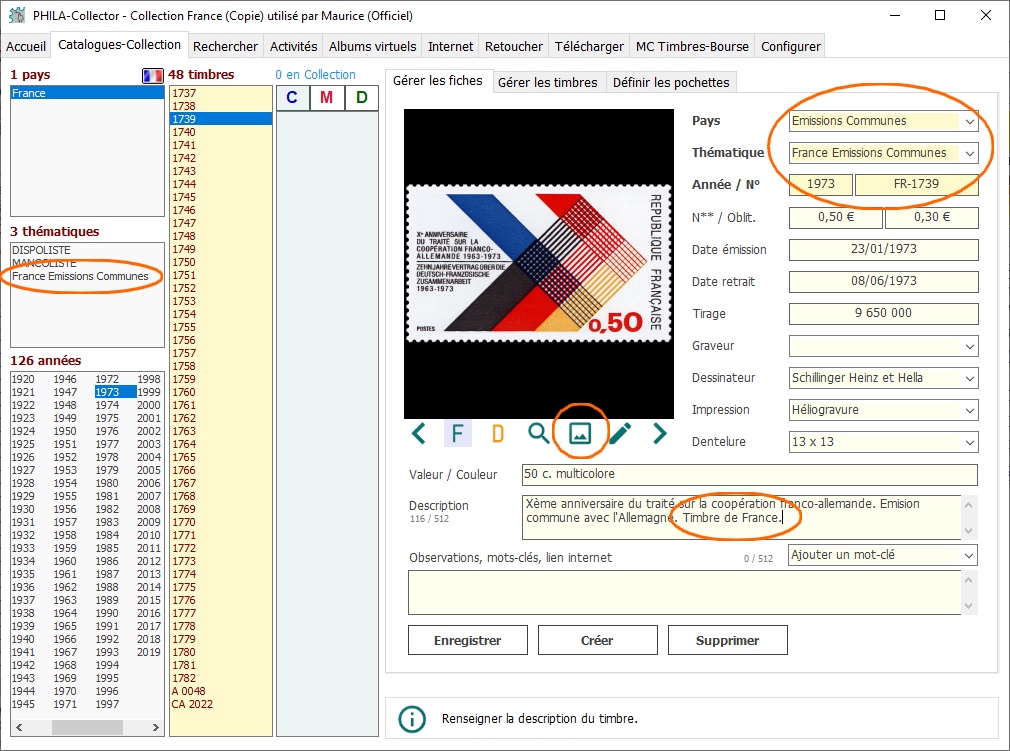Select France in the pays list
The image size is (1010, 751).
tap(87, 93)
